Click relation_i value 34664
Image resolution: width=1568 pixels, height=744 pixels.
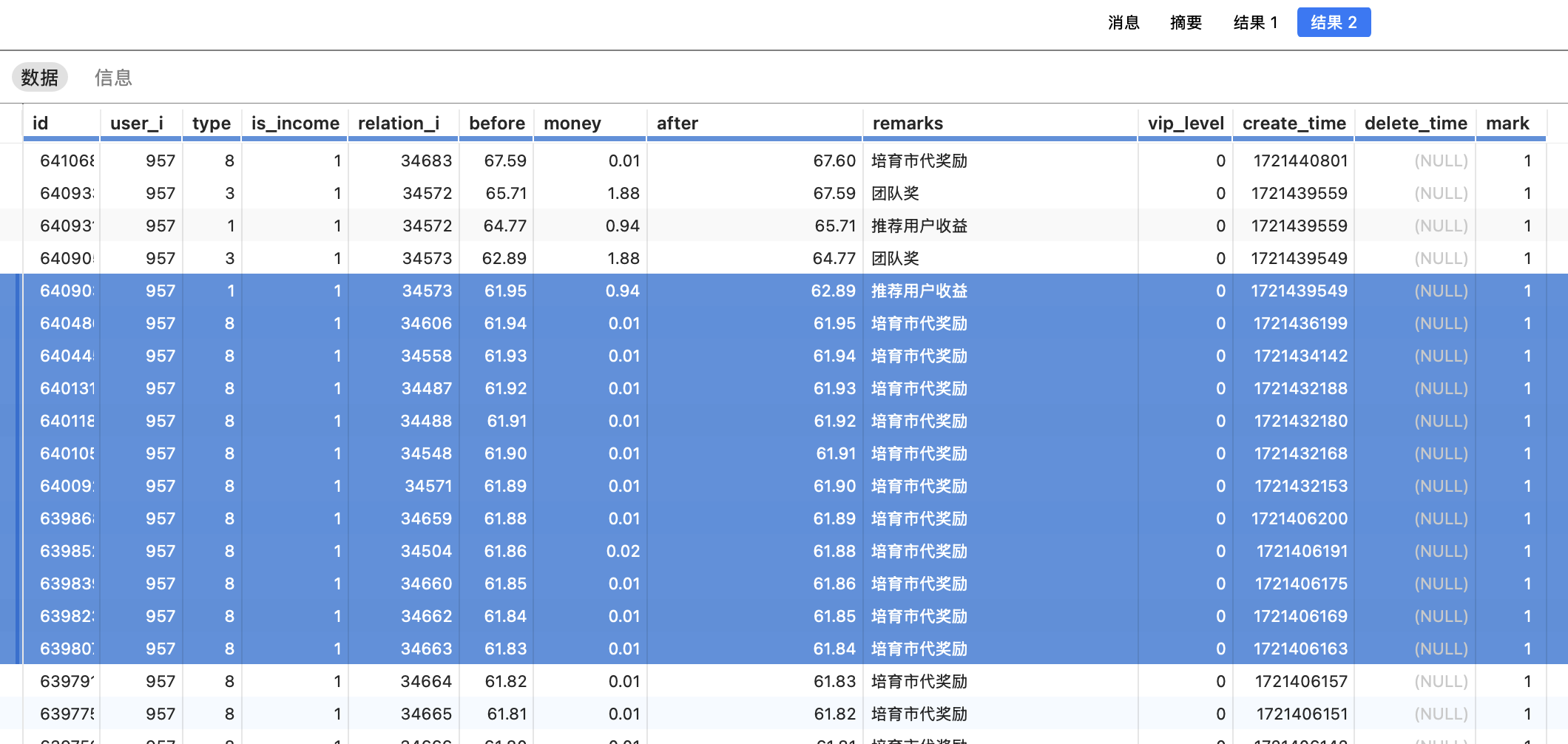tap(426, 682)
